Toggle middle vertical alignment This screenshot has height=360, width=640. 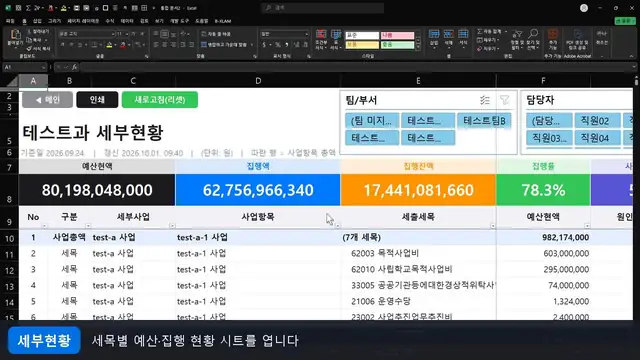165,34
